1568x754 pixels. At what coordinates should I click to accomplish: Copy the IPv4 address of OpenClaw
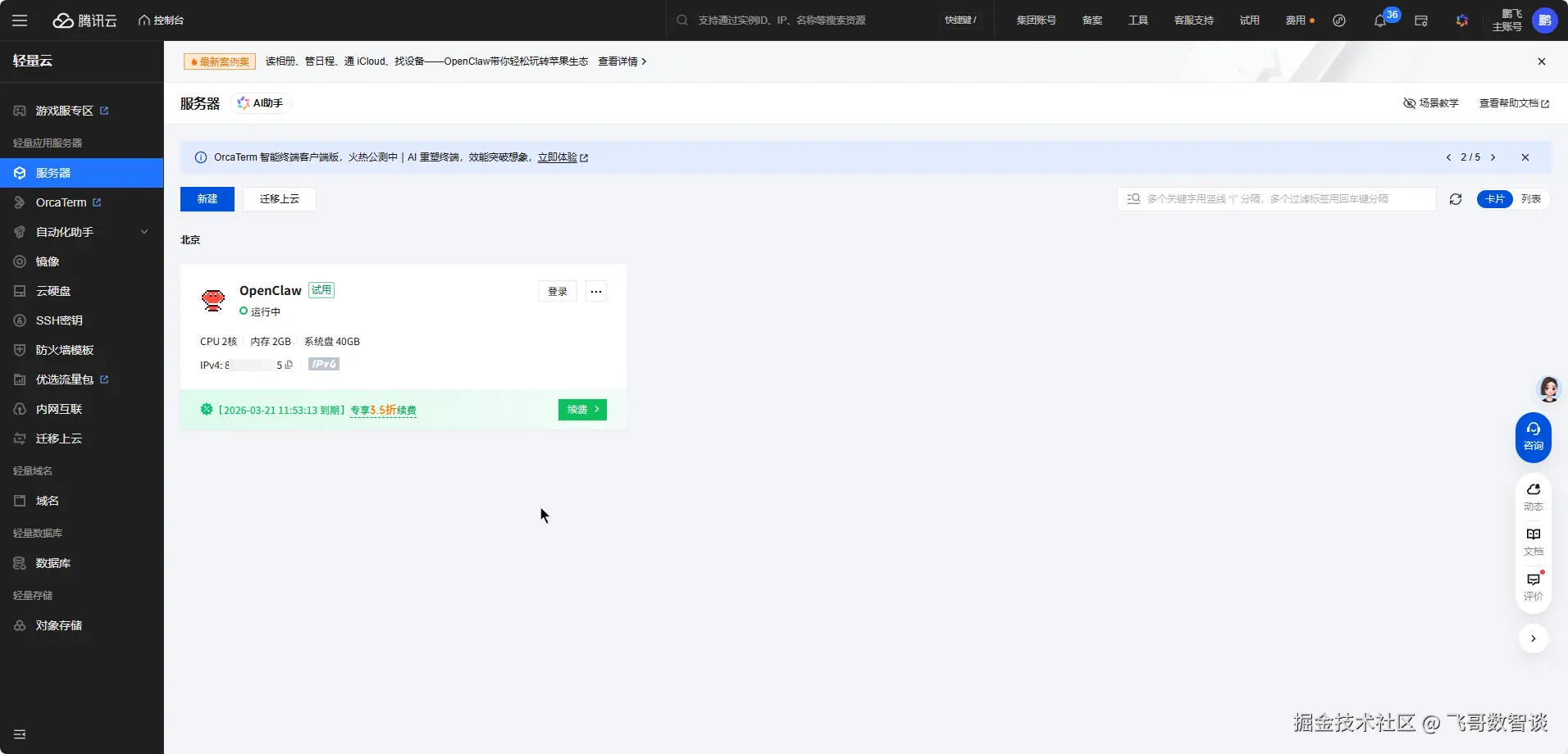289,365
